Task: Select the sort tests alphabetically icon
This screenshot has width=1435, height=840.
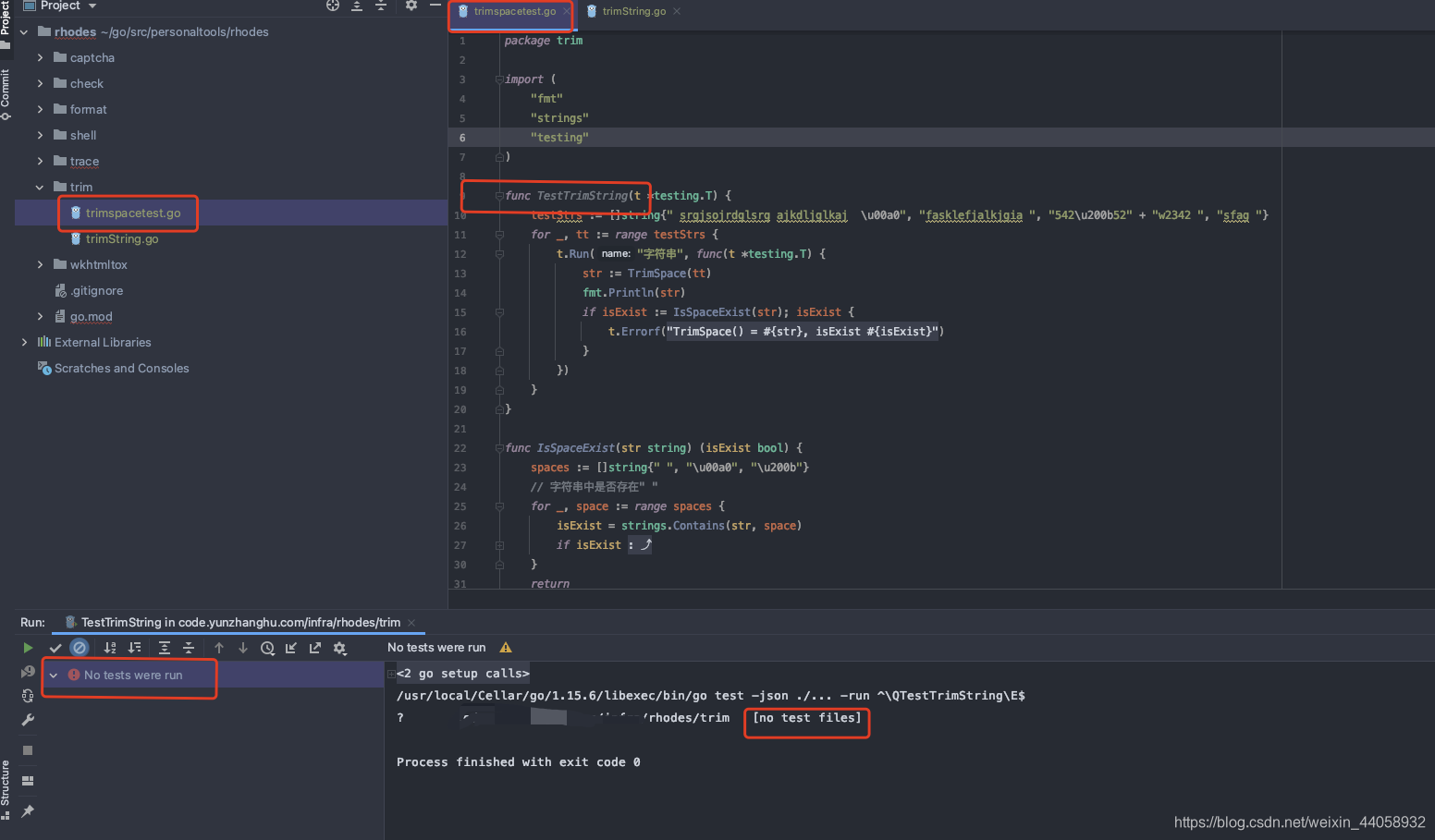Action: 109,647
